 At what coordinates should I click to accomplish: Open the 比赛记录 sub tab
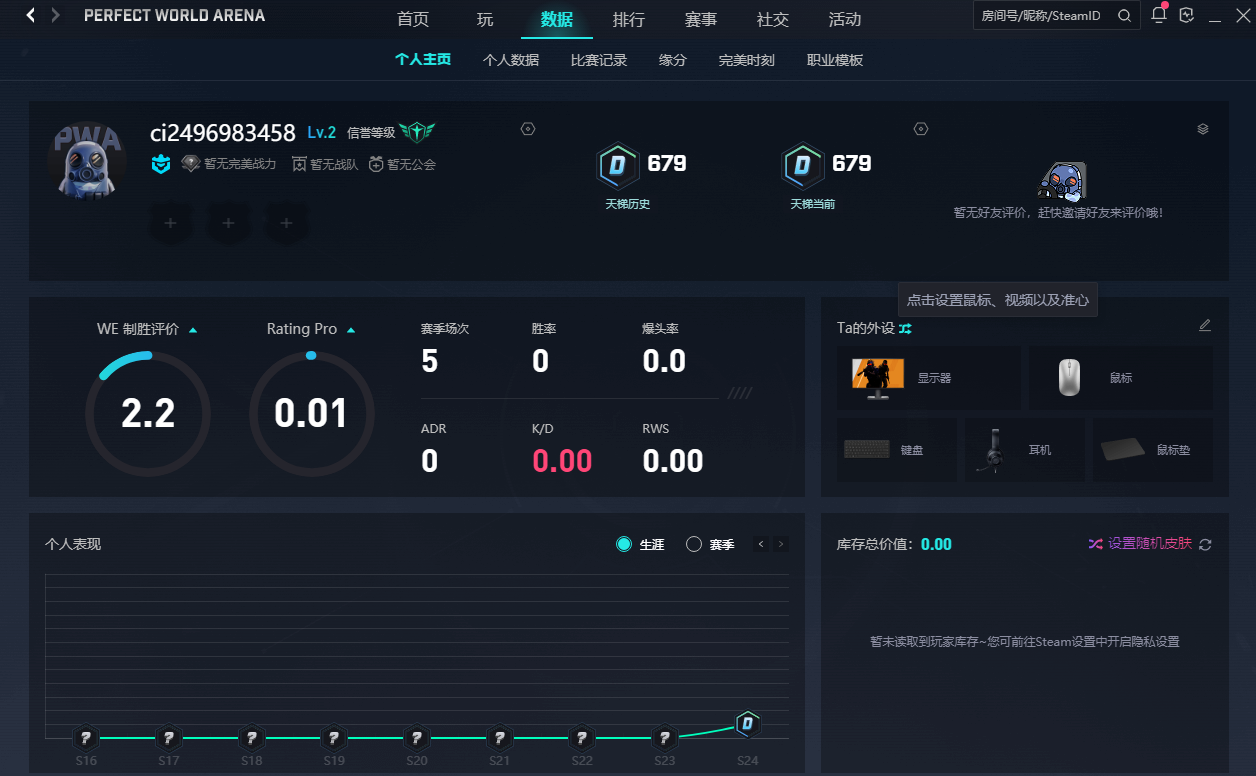599,60
